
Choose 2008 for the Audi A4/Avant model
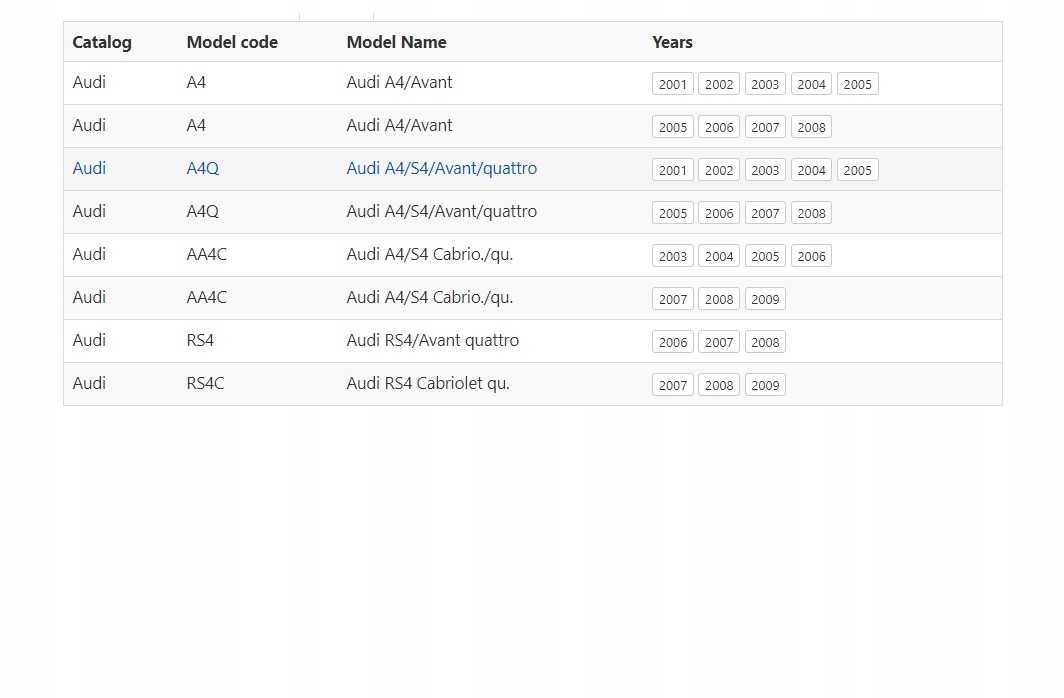(811, 127)
